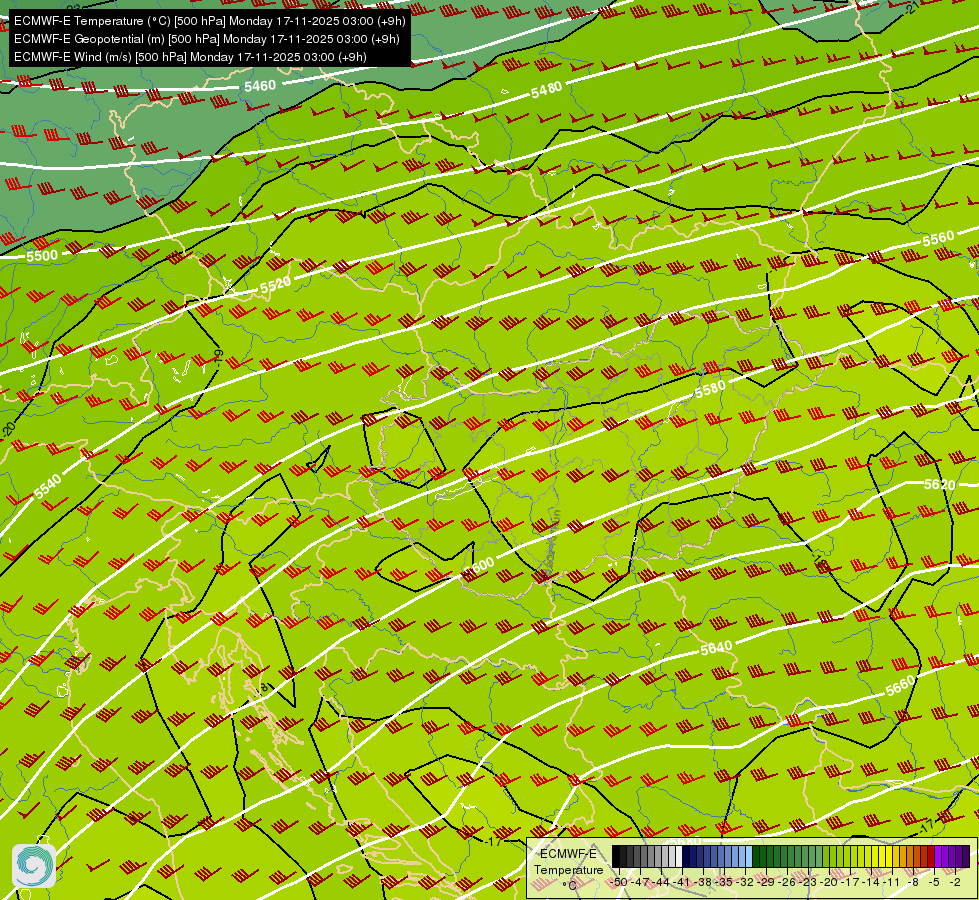Click the Temperature 500 hPa legend line
Image resolution: width=979 pixels, height=900 pixels.
210,21
